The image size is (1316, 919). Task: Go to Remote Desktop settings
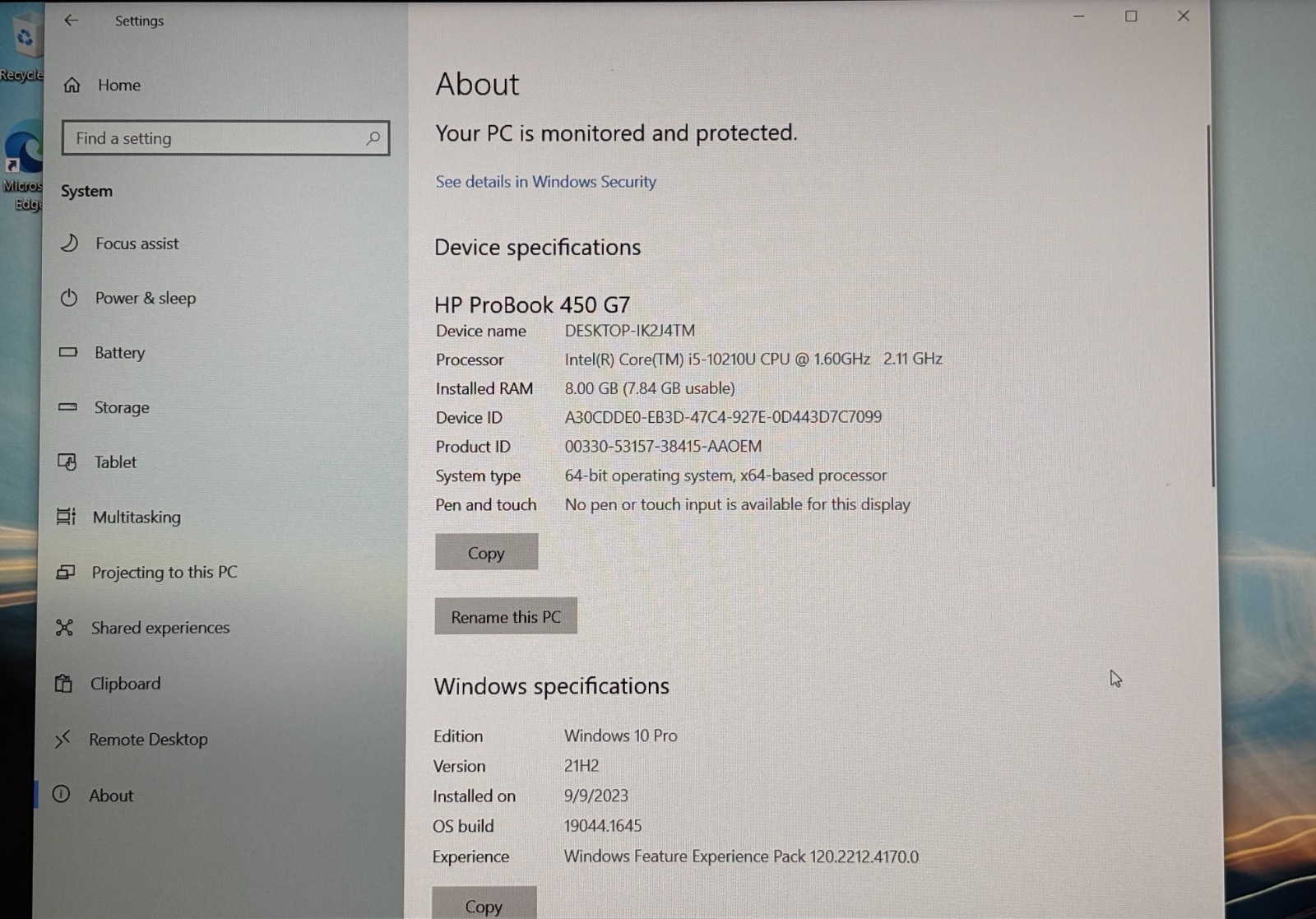(148, 740)
